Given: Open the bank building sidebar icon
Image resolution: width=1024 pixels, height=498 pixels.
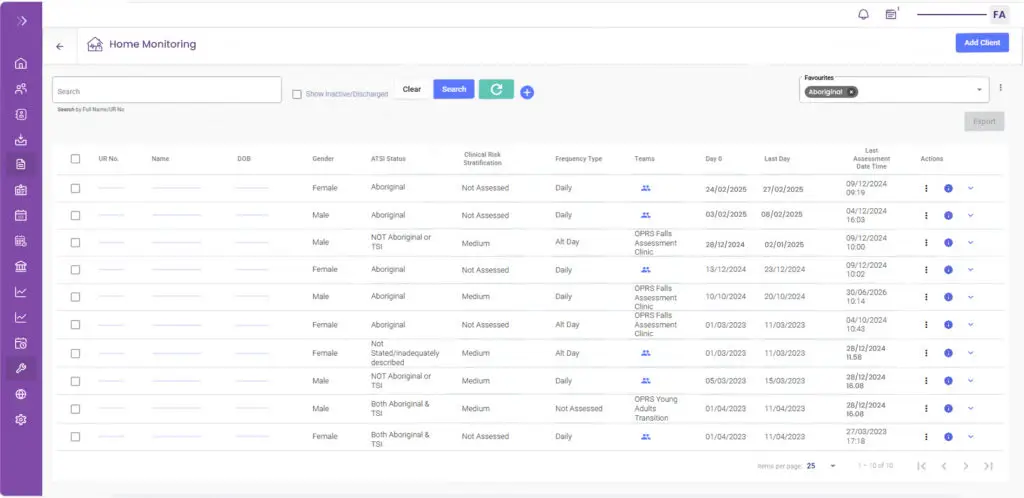Looking at the screenshot, I should [x=21, y=266].
